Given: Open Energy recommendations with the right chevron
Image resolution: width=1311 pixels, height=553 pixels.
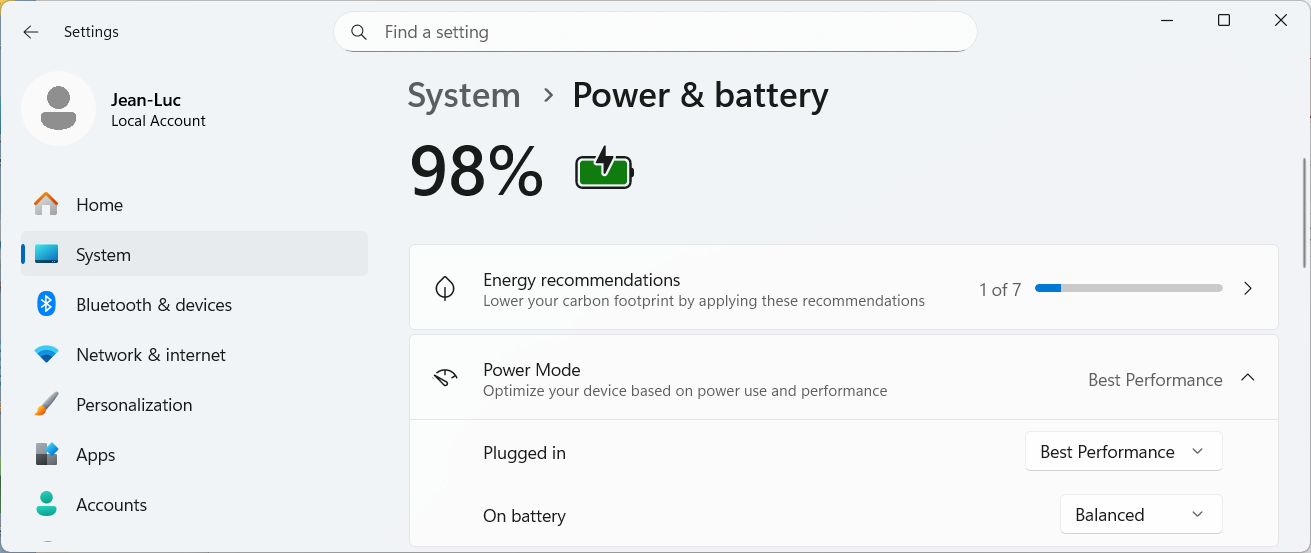Looking at the screenshot, I should point(1247,289).
